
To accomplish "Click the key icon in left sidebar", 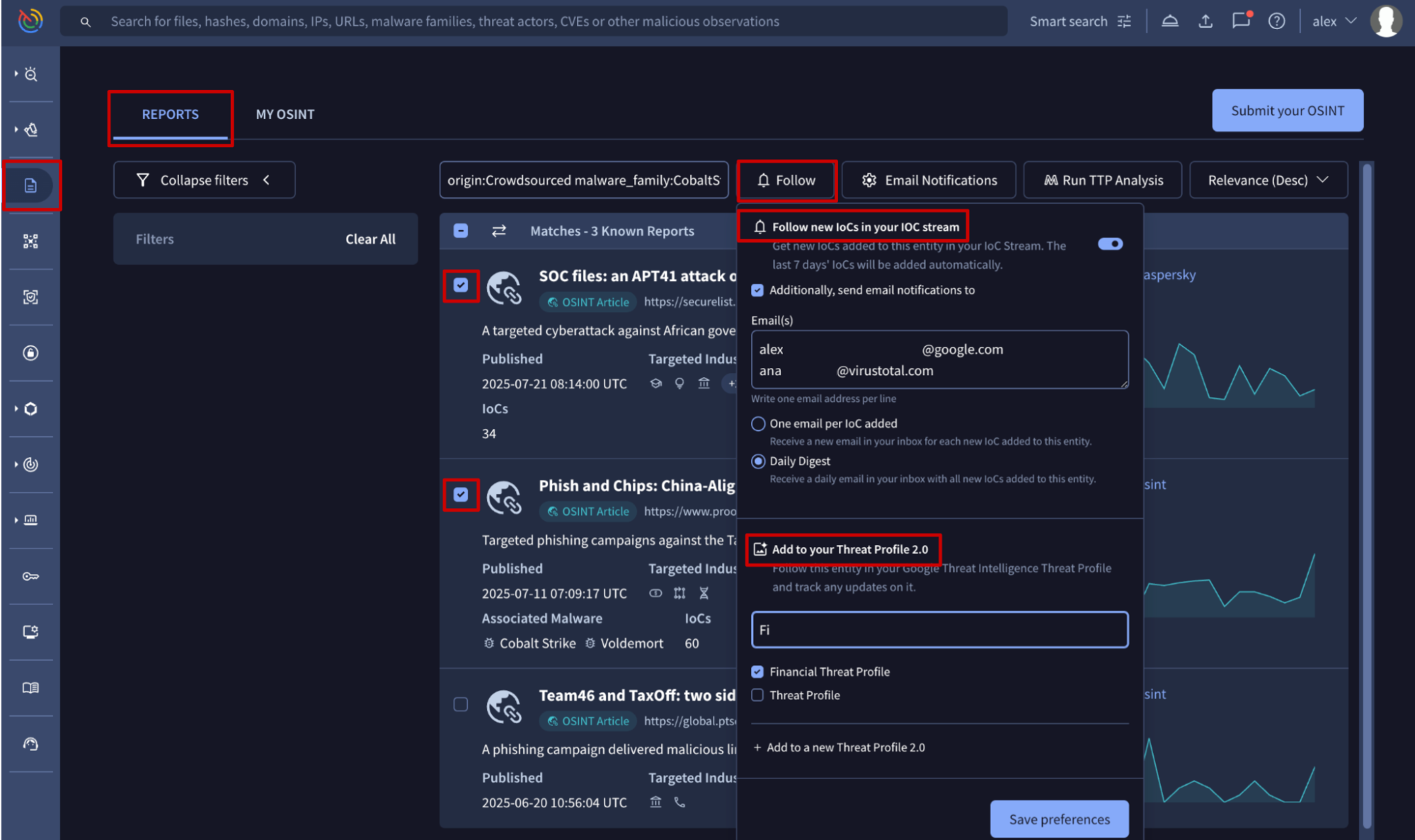I will point(30,576).
